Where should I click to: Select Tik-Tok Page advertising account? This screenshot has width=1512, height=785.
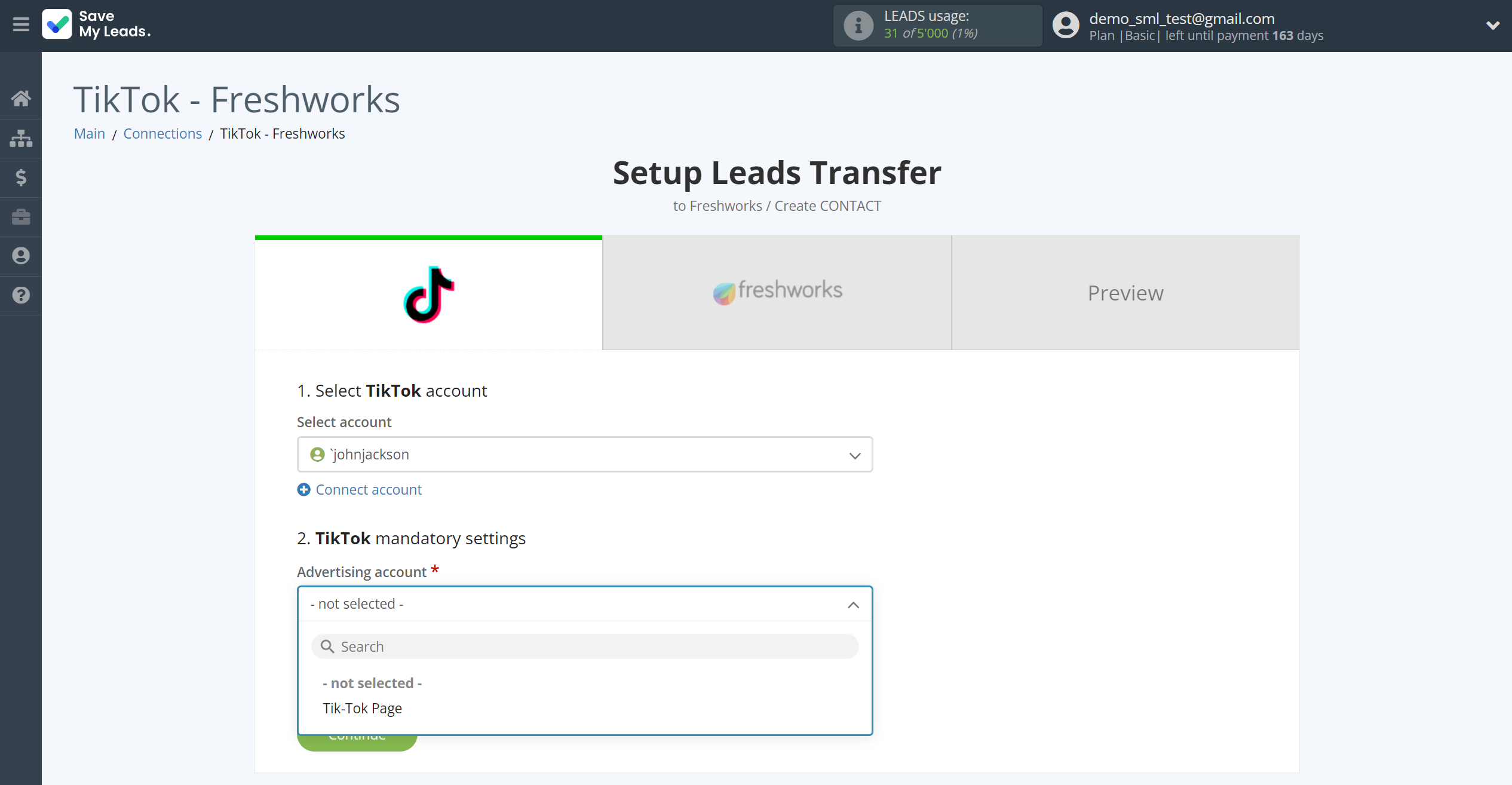coord(361,708)
